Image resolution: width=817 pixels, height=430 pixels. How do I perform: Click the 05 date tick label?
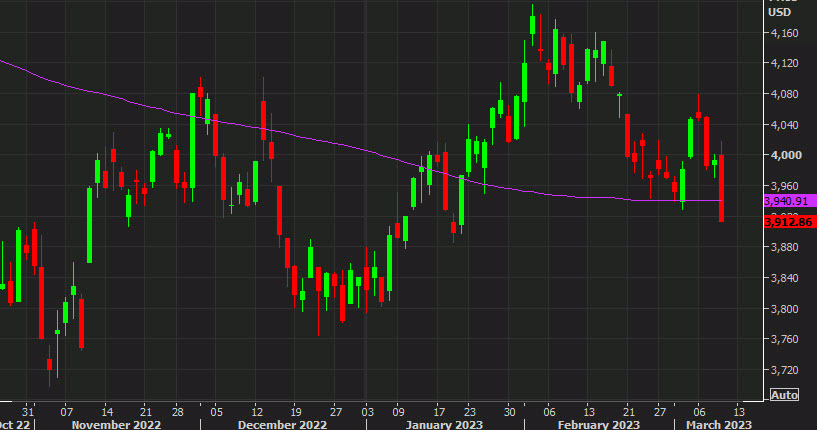tap(216, 412)
